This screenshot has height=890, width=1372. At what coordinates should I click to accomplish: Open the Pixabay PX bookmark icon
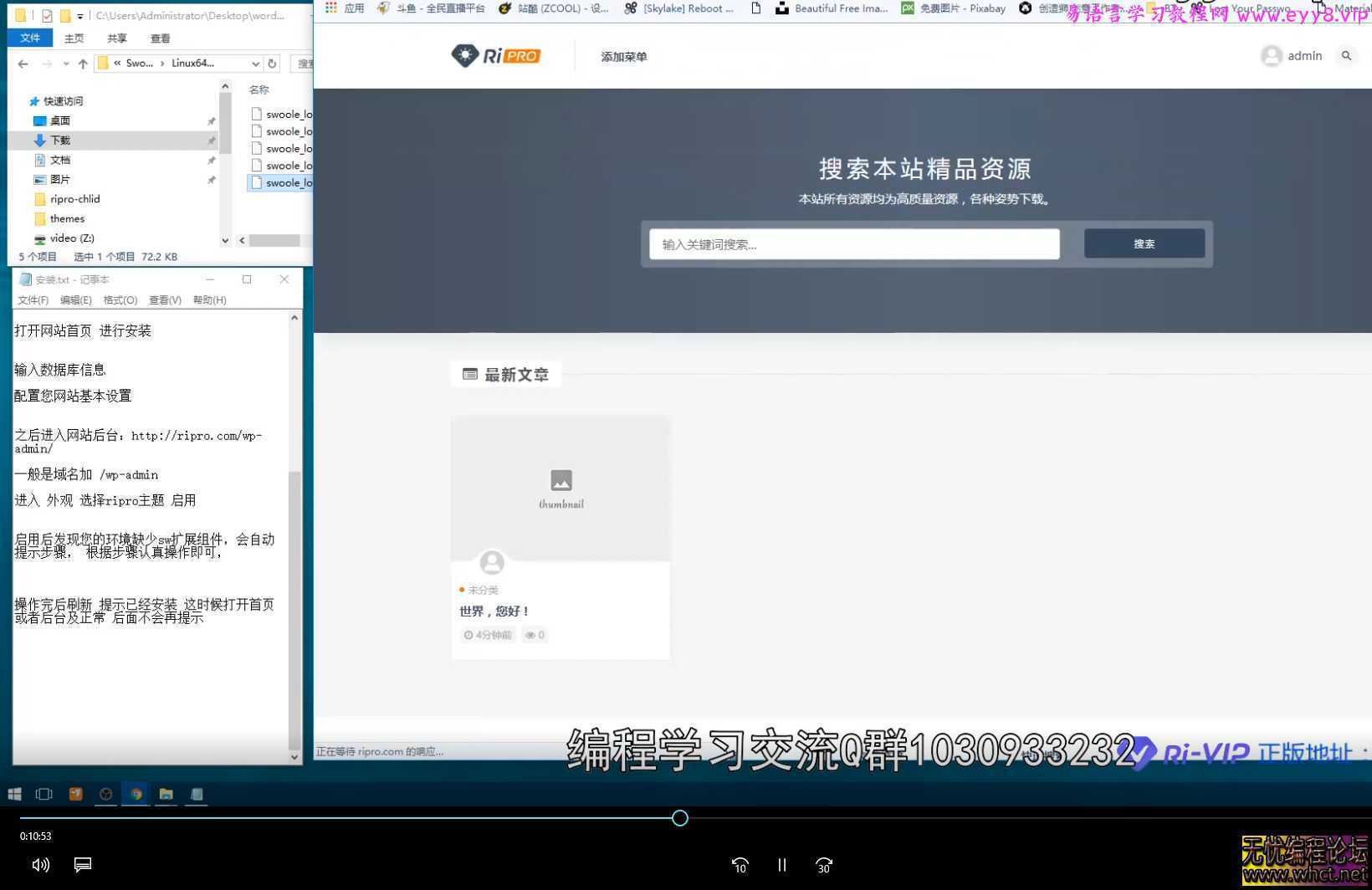(x=908, y=8)
